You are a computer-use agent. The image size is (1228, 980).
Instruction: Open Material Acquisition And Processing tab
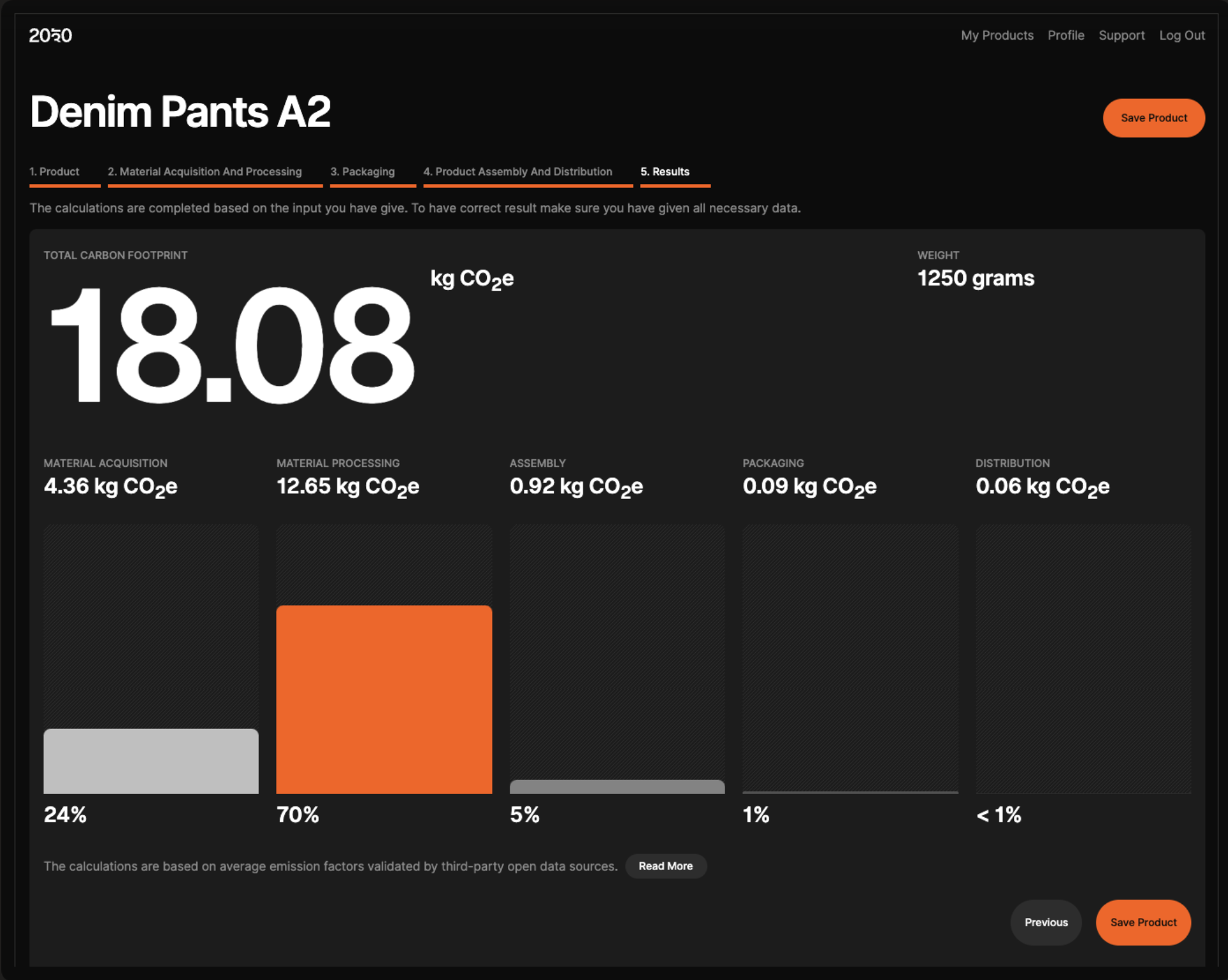point(204,171)
